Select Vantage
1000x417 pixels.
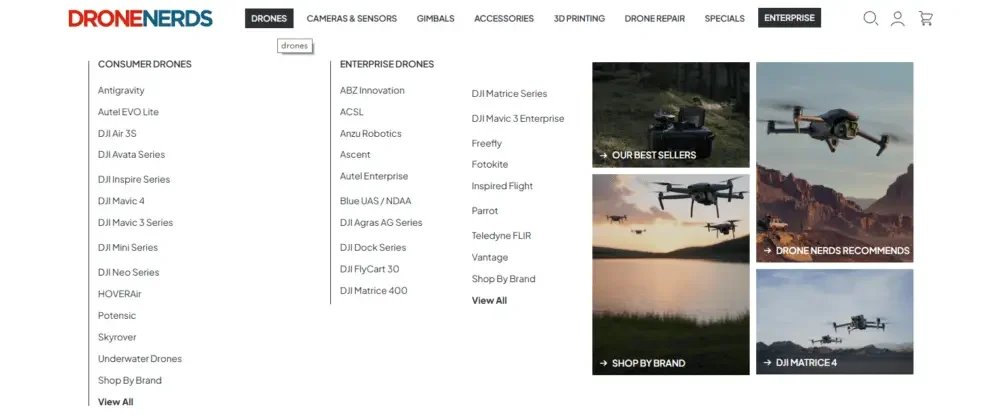[490, 258]
